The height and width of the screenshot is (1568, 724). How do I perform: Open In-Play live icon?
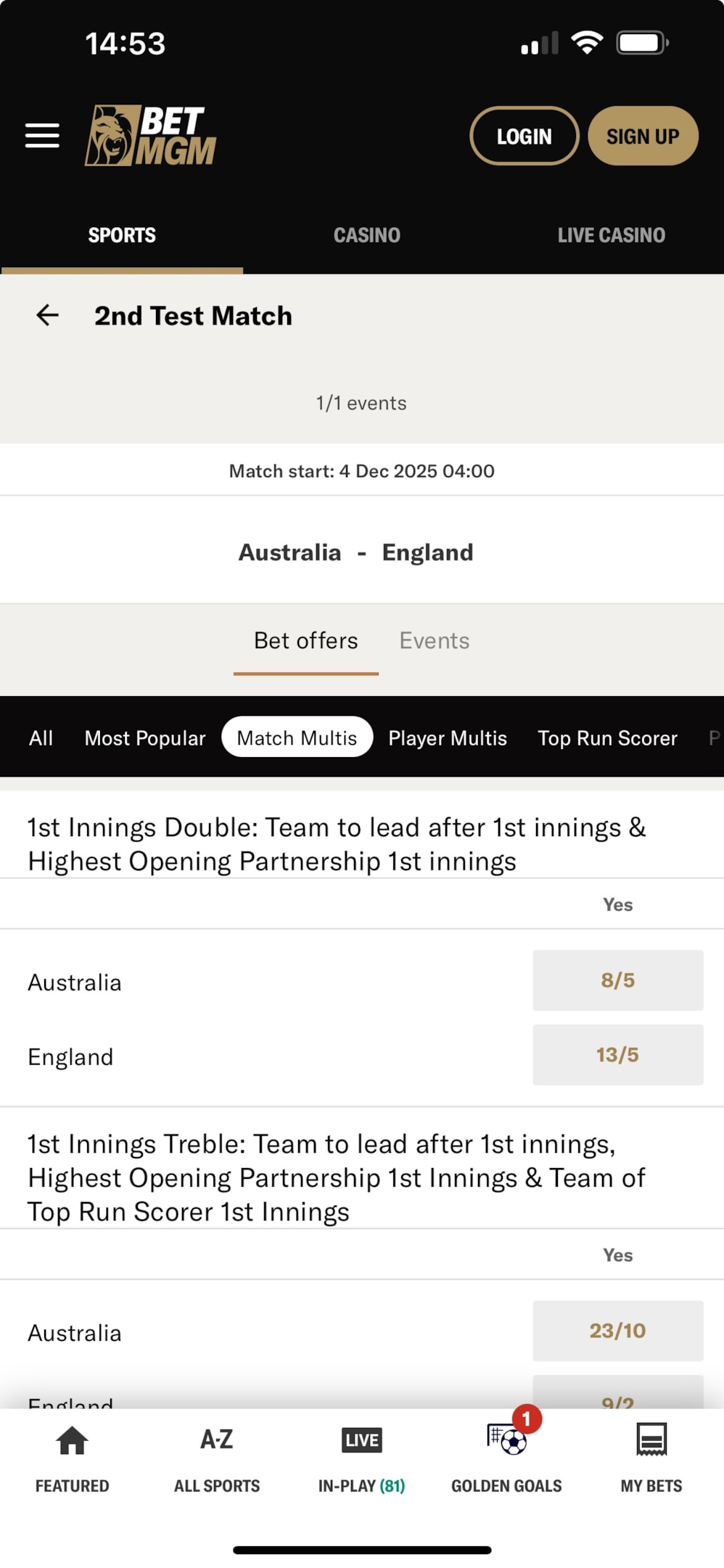click(x=361, y=1440)
